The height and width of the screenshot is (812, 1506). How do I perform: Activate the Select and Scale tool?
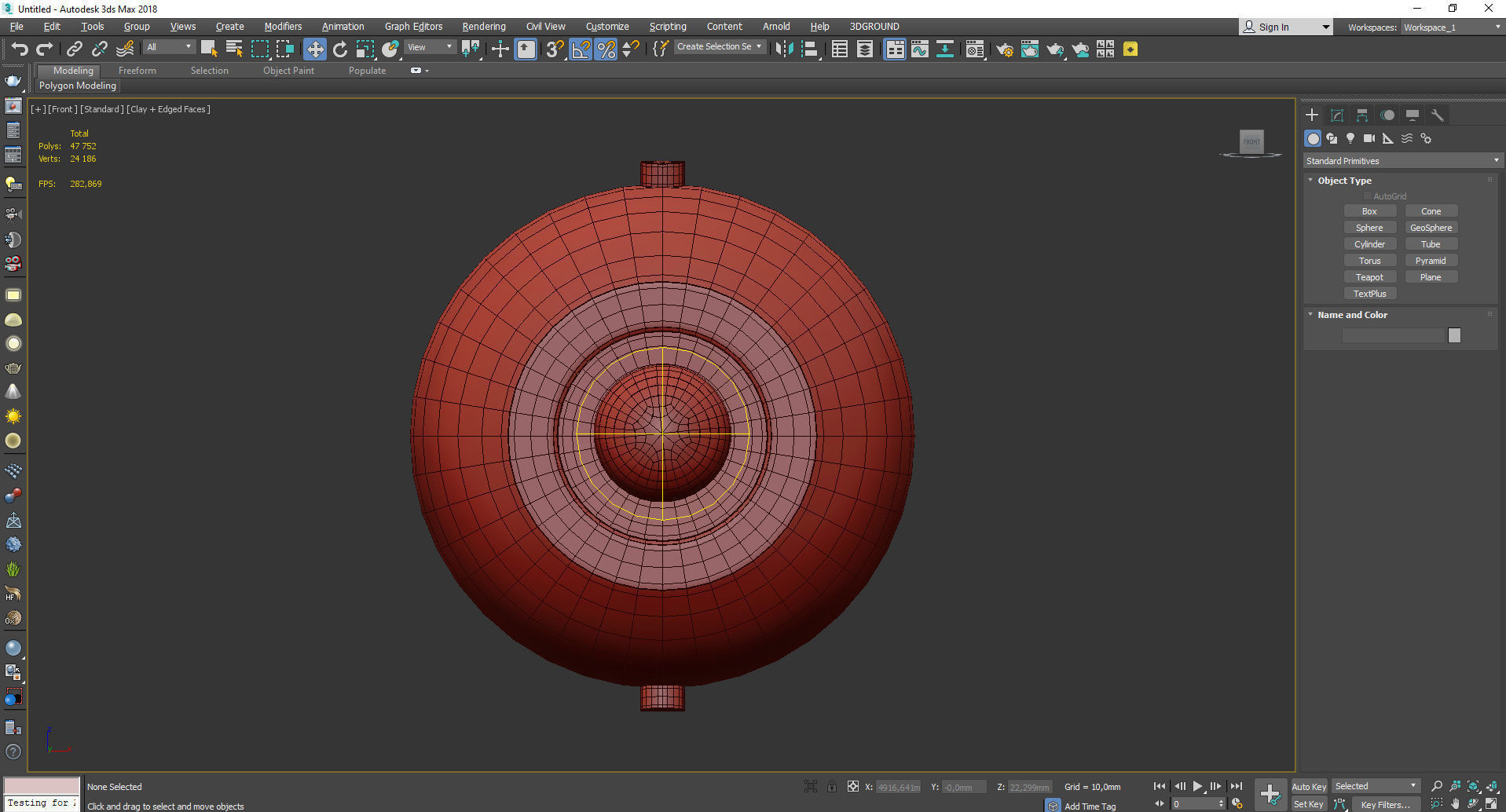pyautogui.click(x=365, y=49)
